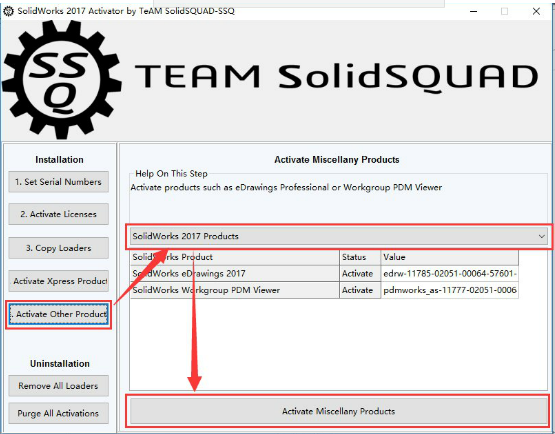Image resolution: width=555 pixels, height=434 pixels.
Task: Click the Help On This Step description text
Action: click(286, 187)
